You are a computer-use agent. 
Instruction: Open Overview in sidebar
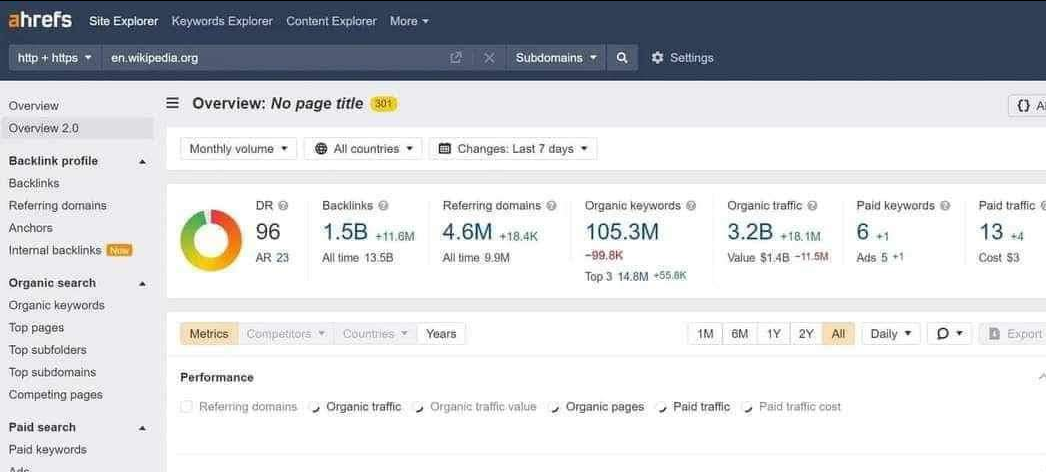coord(33,106)
